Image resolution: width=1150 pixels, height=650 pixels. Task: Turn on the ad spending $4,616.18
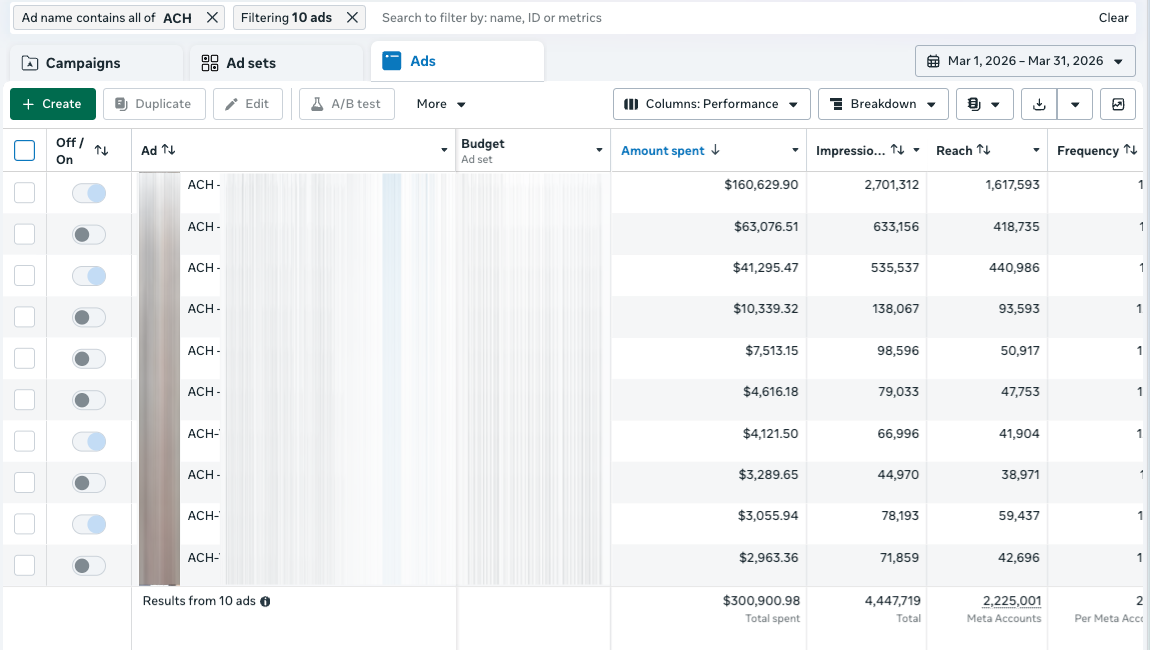pyautogui.click(x=89, y=400)
